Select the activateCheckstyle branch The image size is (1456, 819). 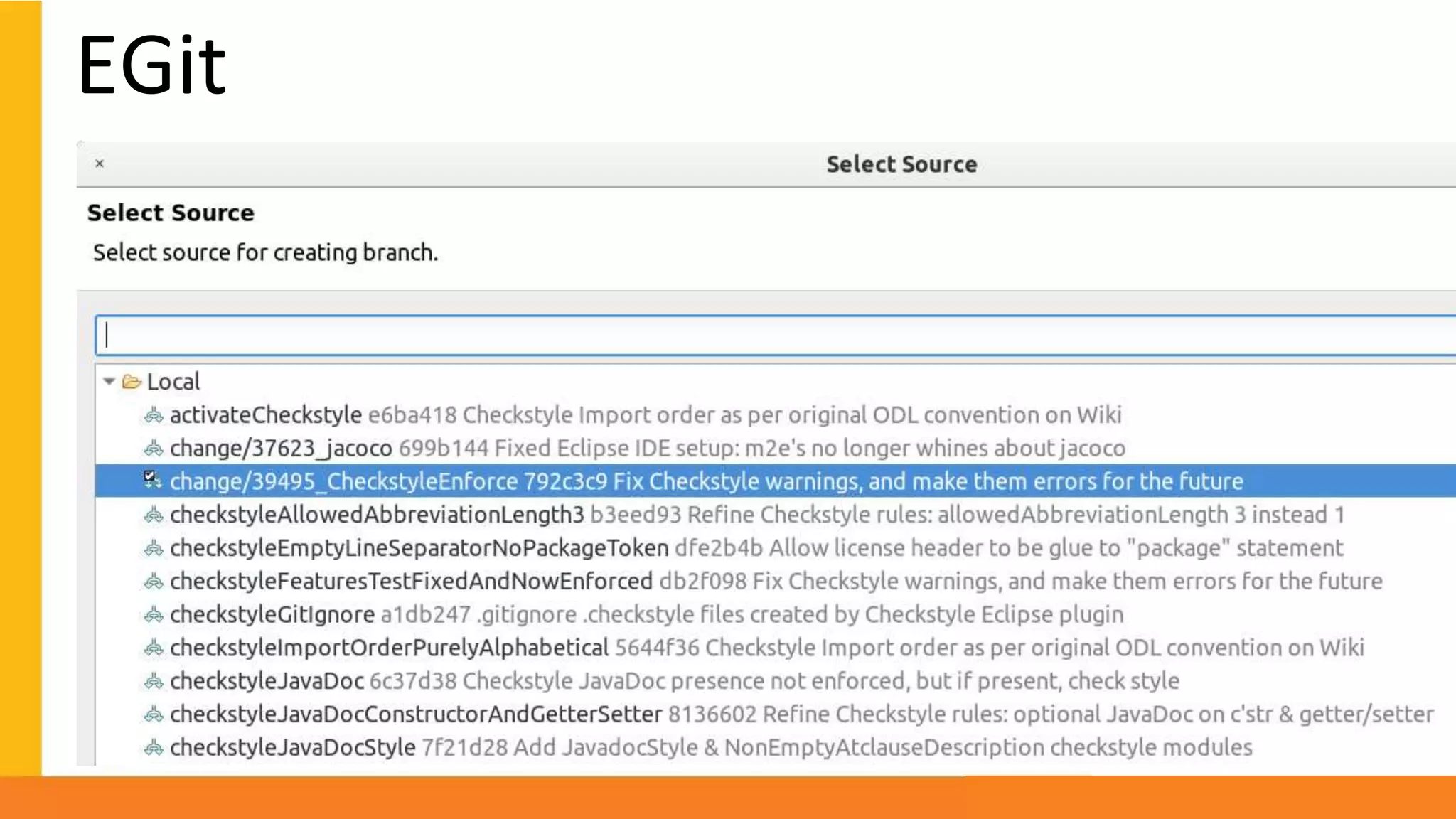266,414
